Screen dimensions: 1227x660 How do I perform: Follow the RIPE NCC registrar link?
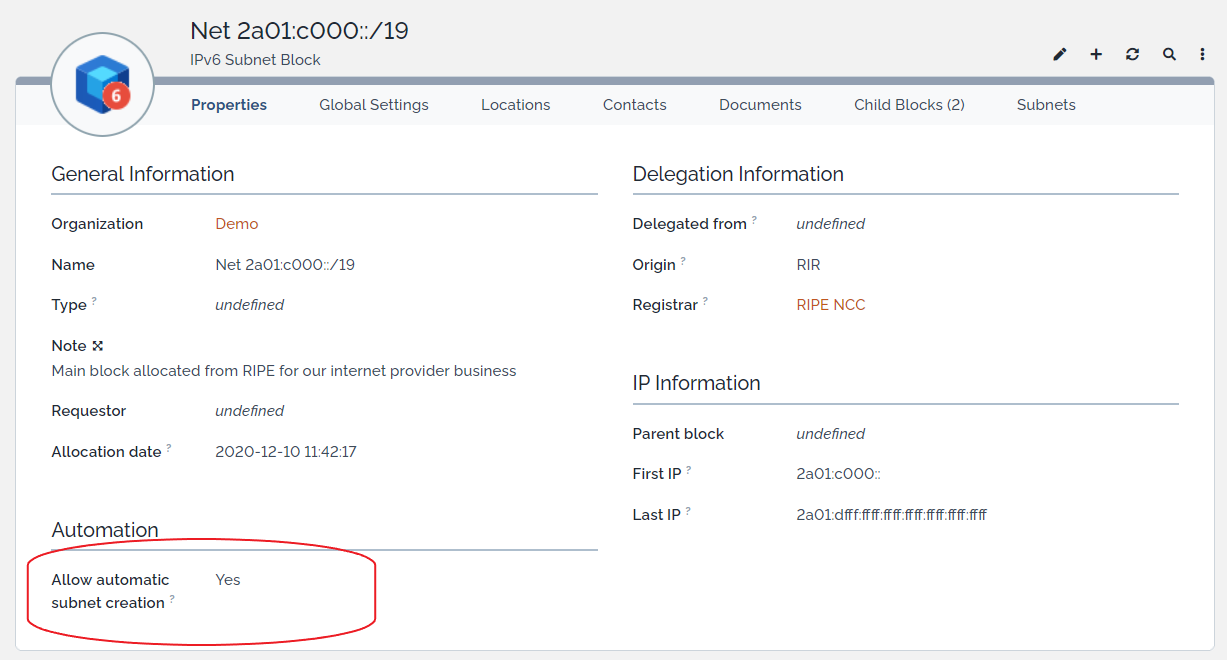tap(830, 305)
